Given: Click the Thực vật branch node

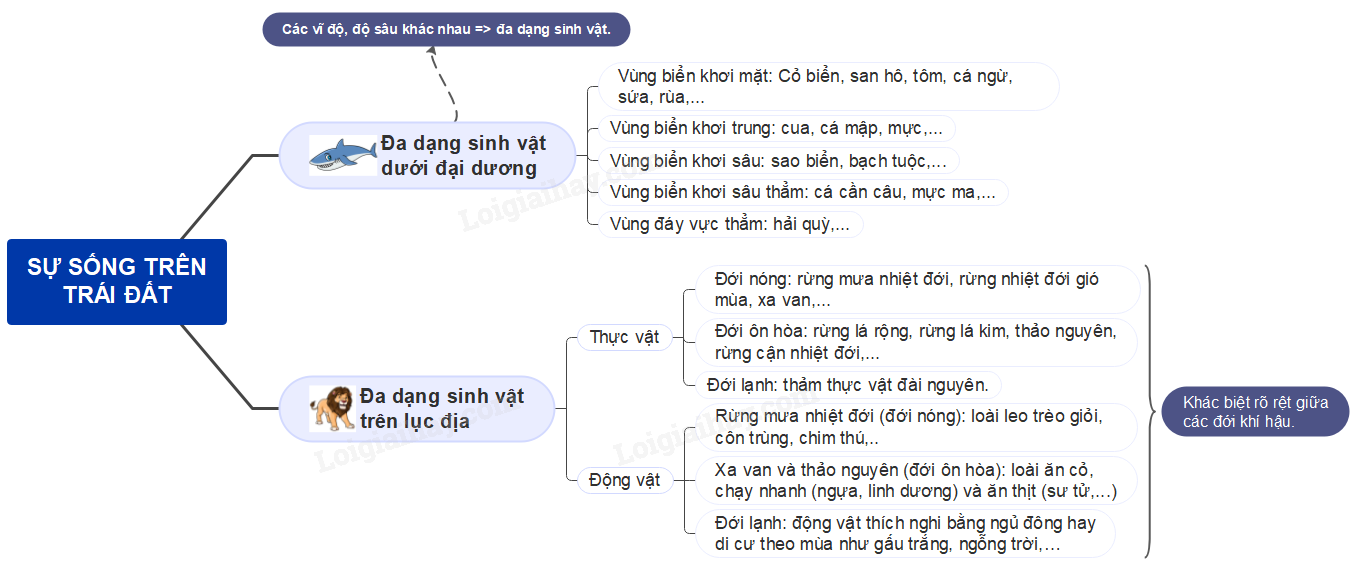Looking at the screenshot, I should coord(624,337).
